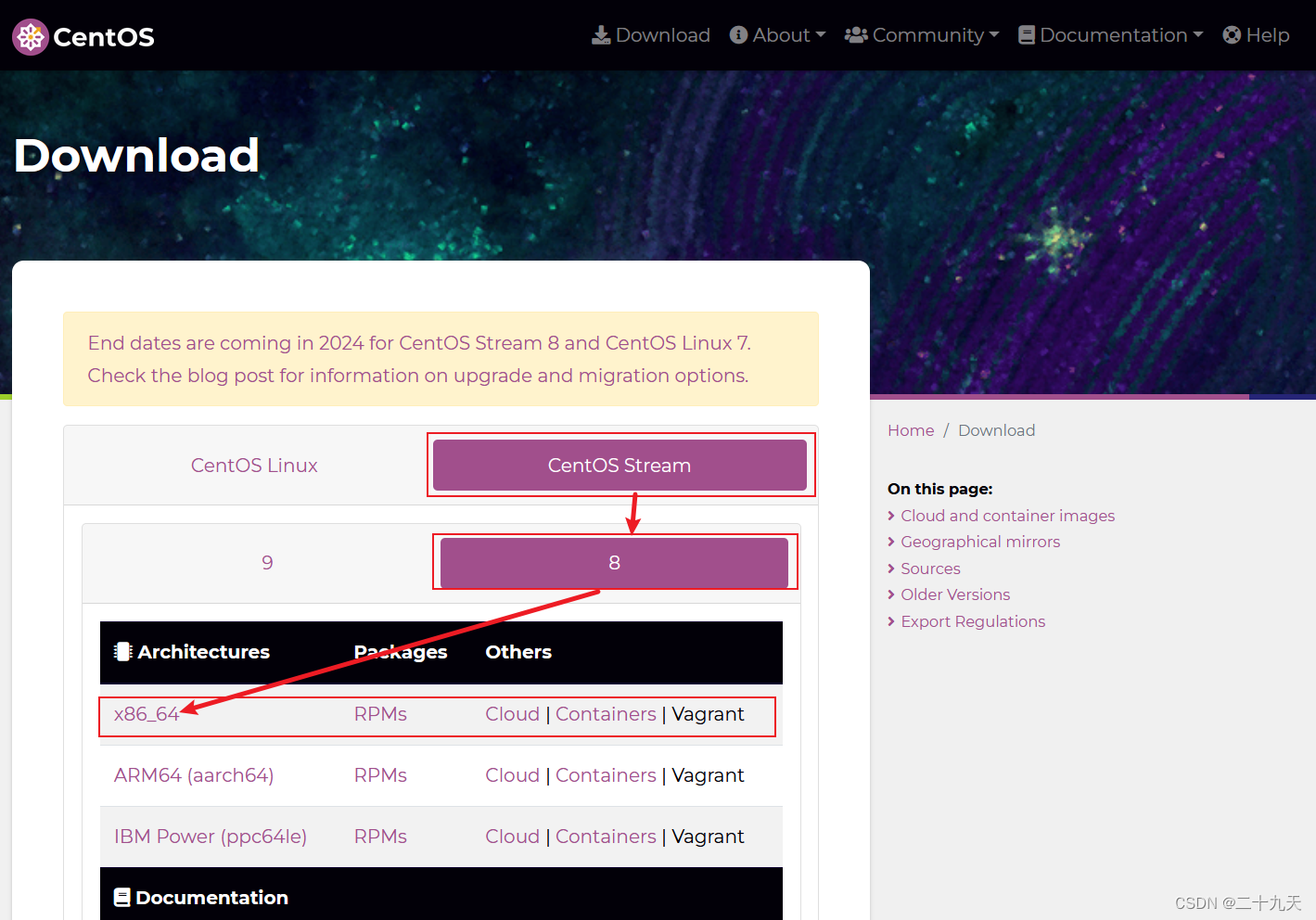
Task: Jump to Sources section
Action: 930,569
